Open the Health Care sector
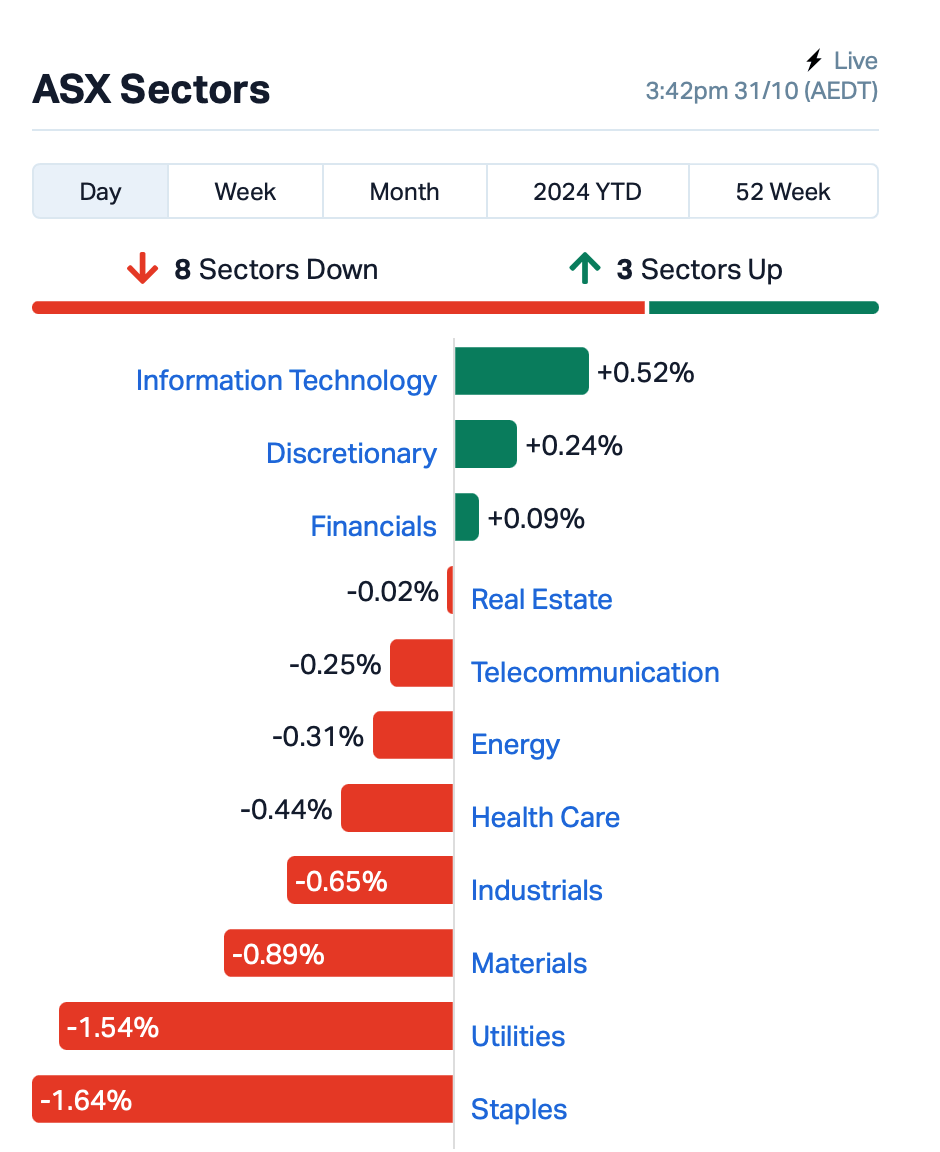 (x=545, y=817)
